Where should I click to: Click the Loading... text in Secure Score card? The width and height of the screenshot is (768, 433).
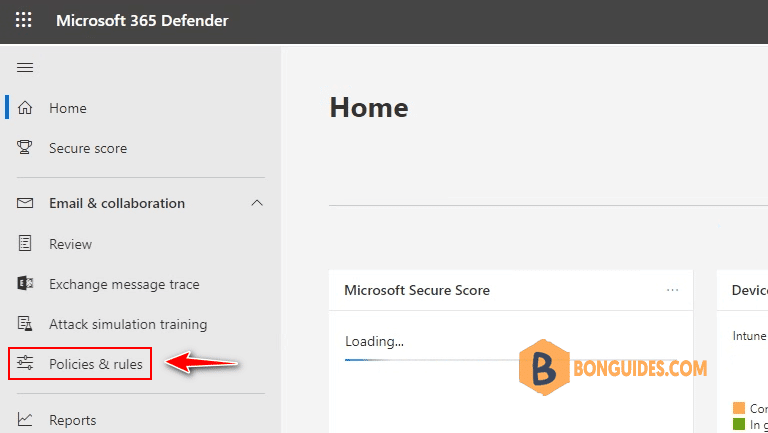pos(374,341)
